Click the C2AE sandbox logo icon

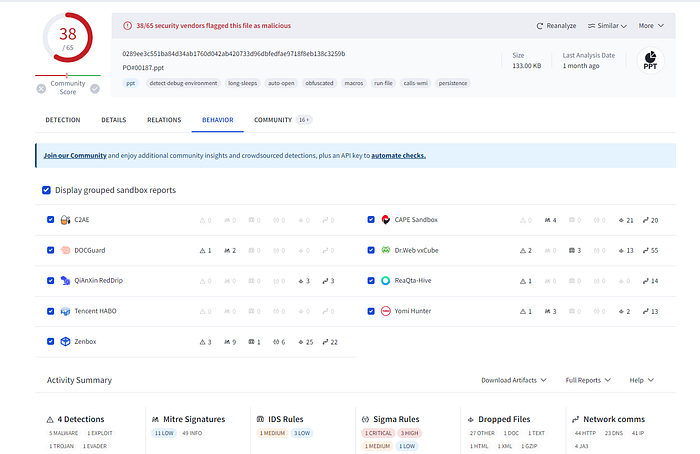pyautogui.click(x=65, y=220)
